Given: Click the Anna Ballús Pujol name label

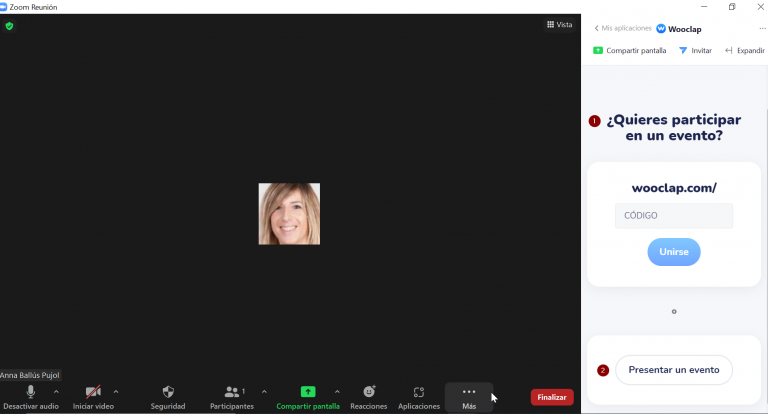Looking at the screenshot, I should (x=30, y=375).
